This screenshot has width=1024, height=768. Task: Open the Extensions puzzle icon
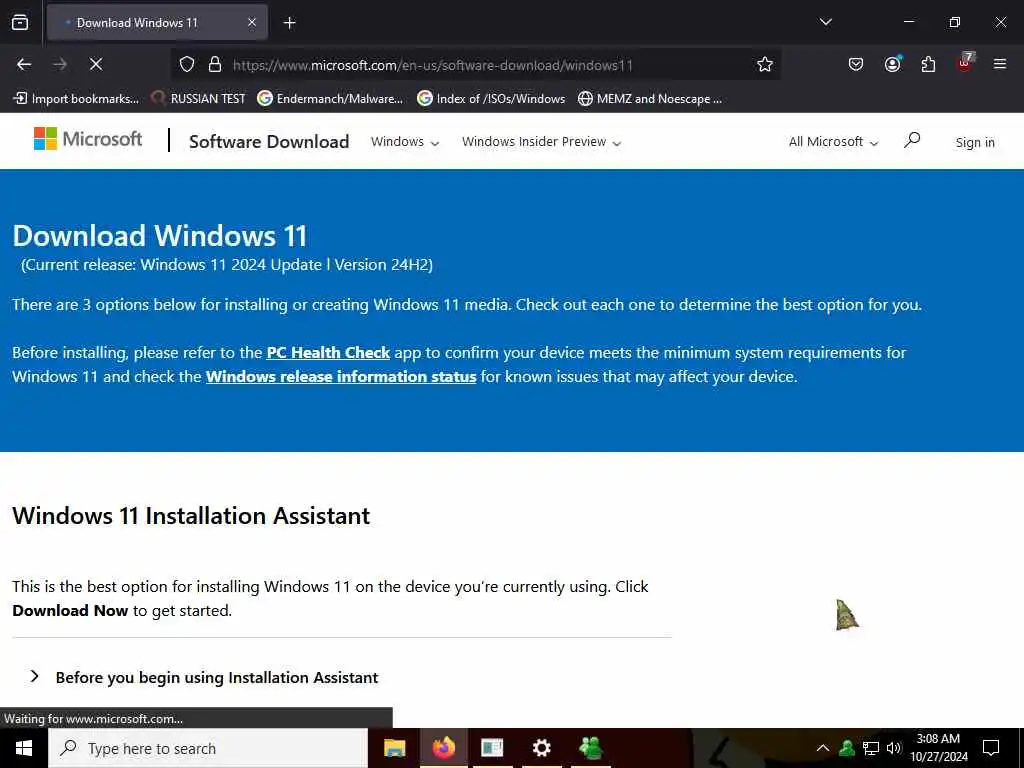click(x=928, y=64)
